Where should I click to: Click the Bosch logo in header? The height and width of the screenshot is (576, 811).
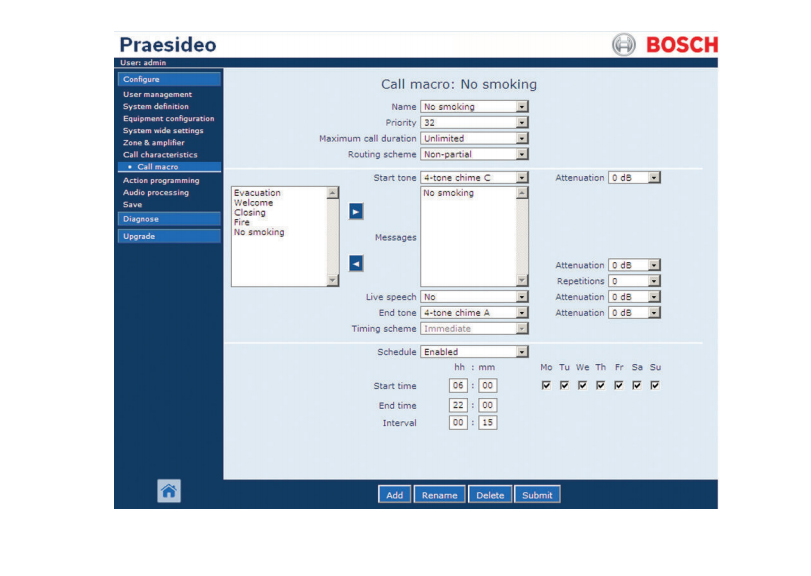[x=665, y=45]
